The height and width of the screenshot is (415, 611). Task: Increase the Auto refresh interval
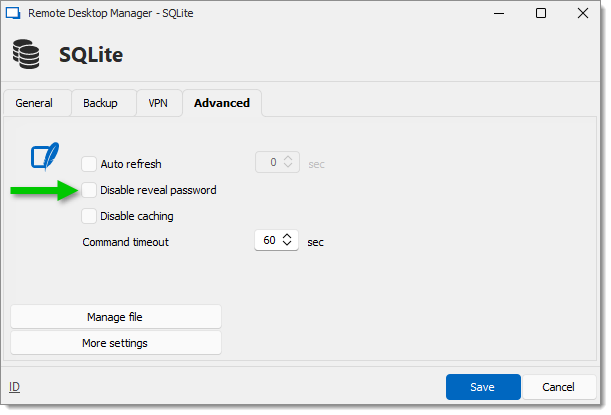click(288, 158)
